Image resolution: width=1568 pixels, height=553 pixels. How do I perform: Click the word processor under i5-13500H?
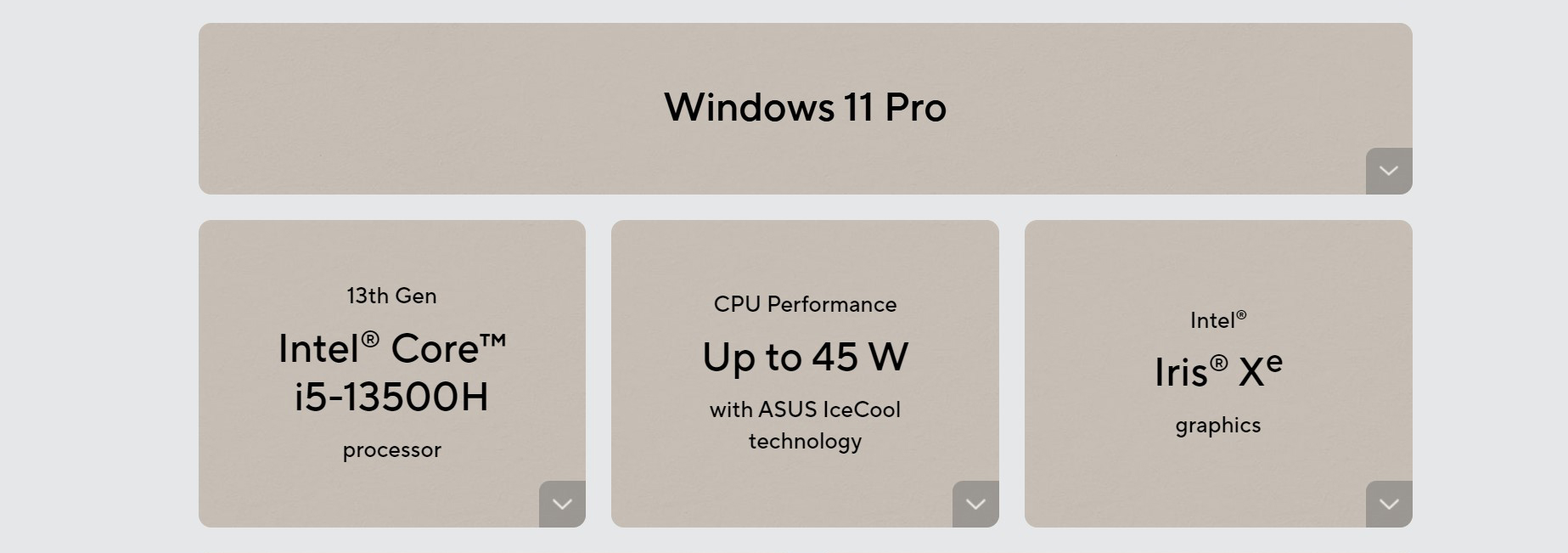pos(391,450)
